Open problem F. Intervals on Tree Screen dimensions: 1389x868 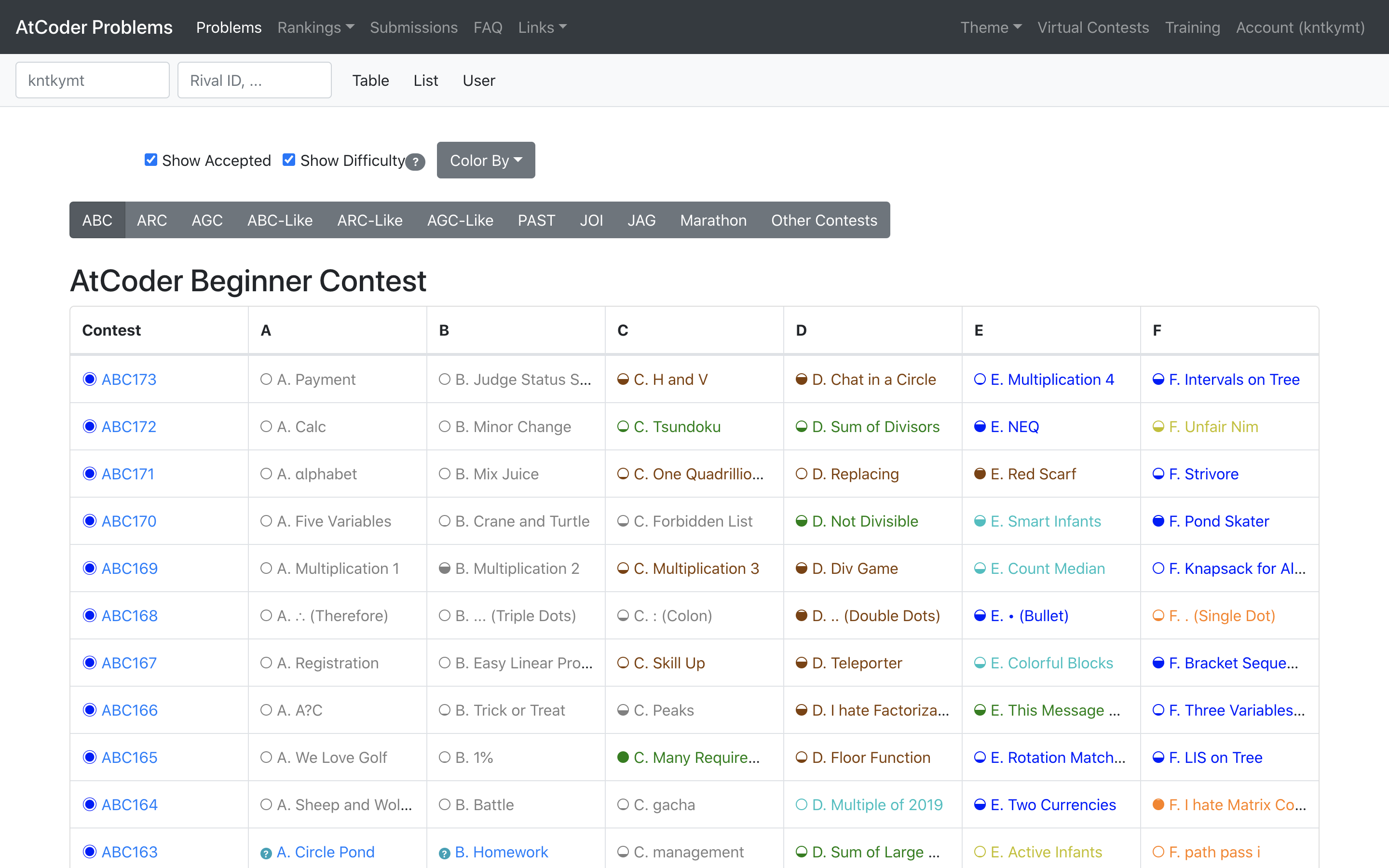coord(1234,379)
